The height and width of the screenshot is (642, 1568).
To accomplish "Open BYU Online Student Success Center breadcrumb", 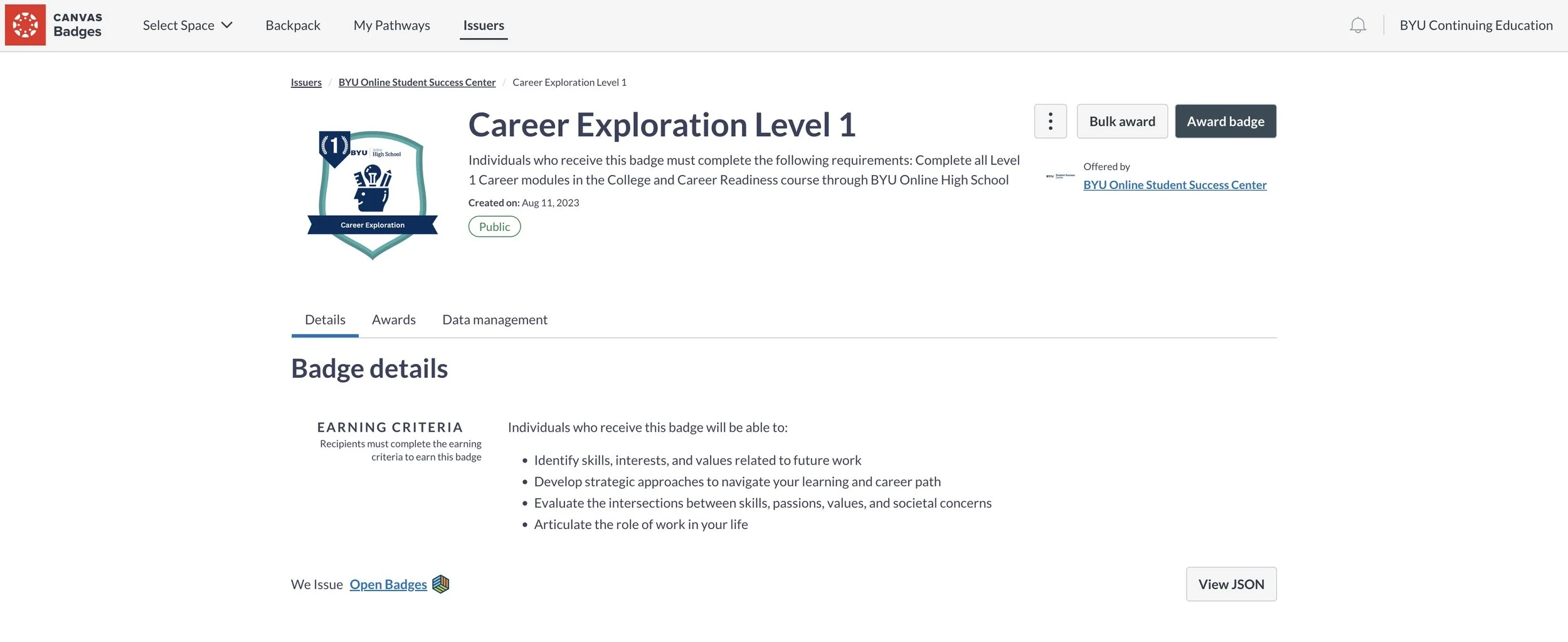I will pyautogui.click(x=417, y=82).
